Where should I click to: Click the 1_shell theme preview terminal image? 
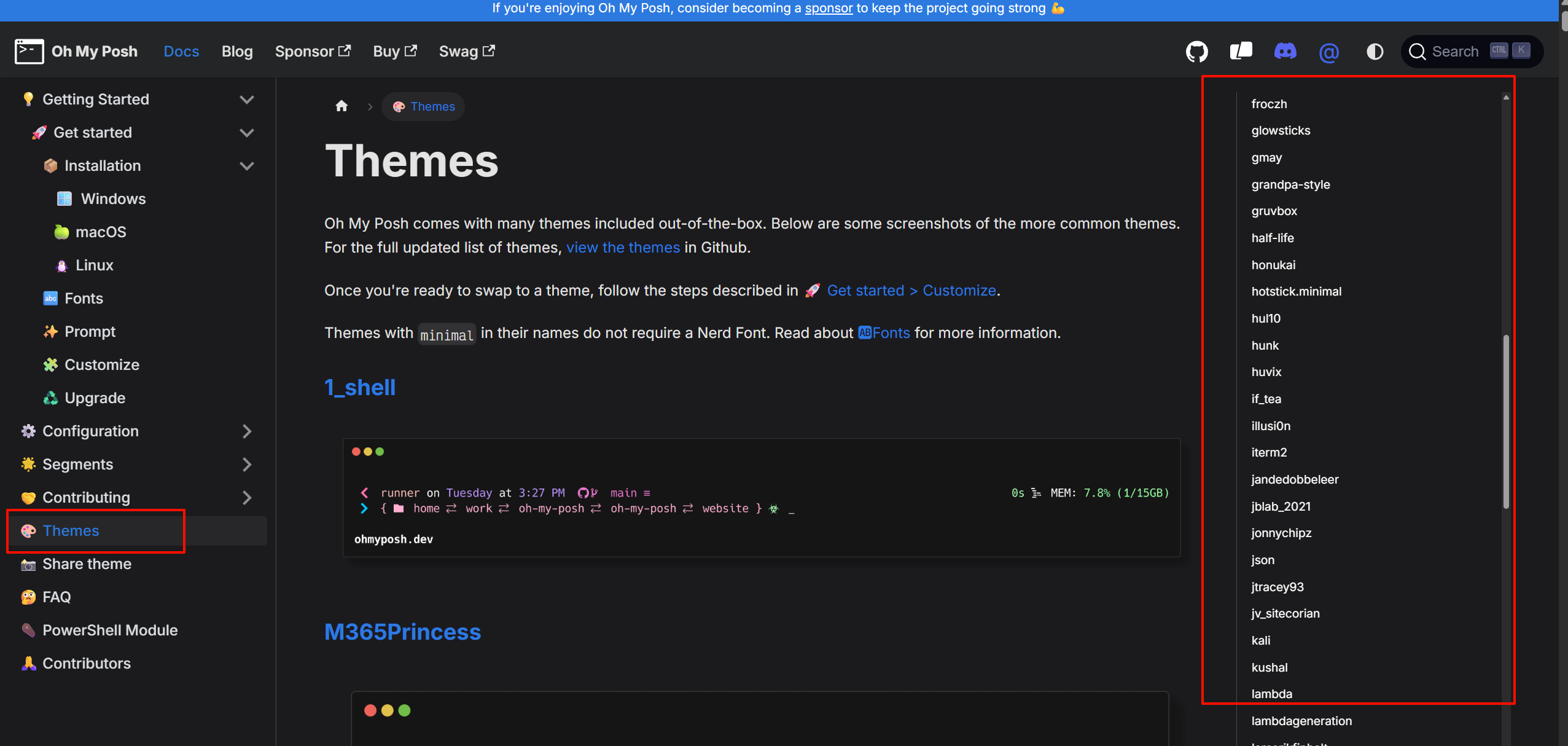[762, 498]
